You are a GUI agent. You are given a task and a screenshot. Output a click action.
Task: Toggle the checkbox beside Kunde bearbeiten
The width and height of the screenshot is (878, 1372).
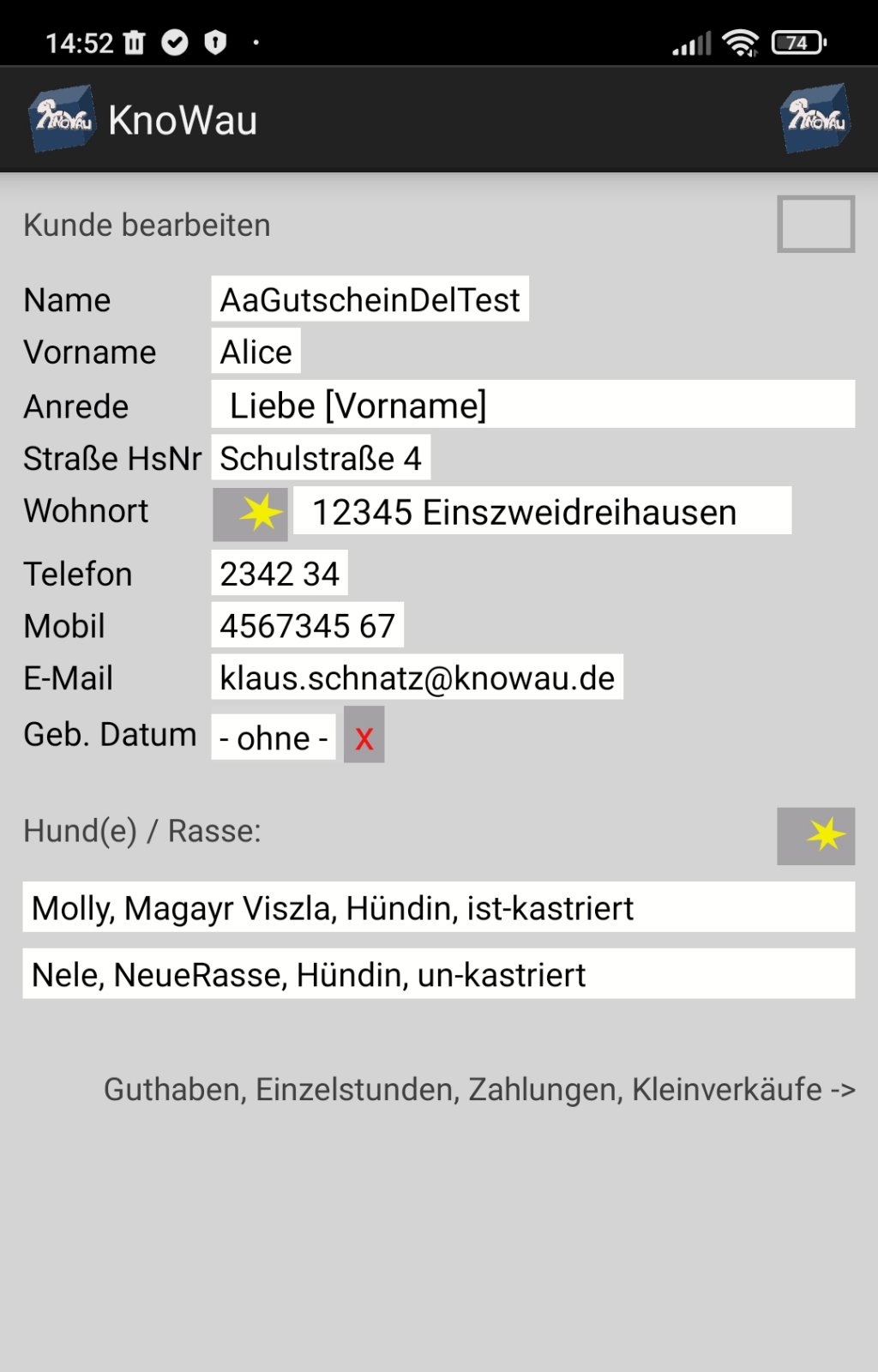coord(815,224)
